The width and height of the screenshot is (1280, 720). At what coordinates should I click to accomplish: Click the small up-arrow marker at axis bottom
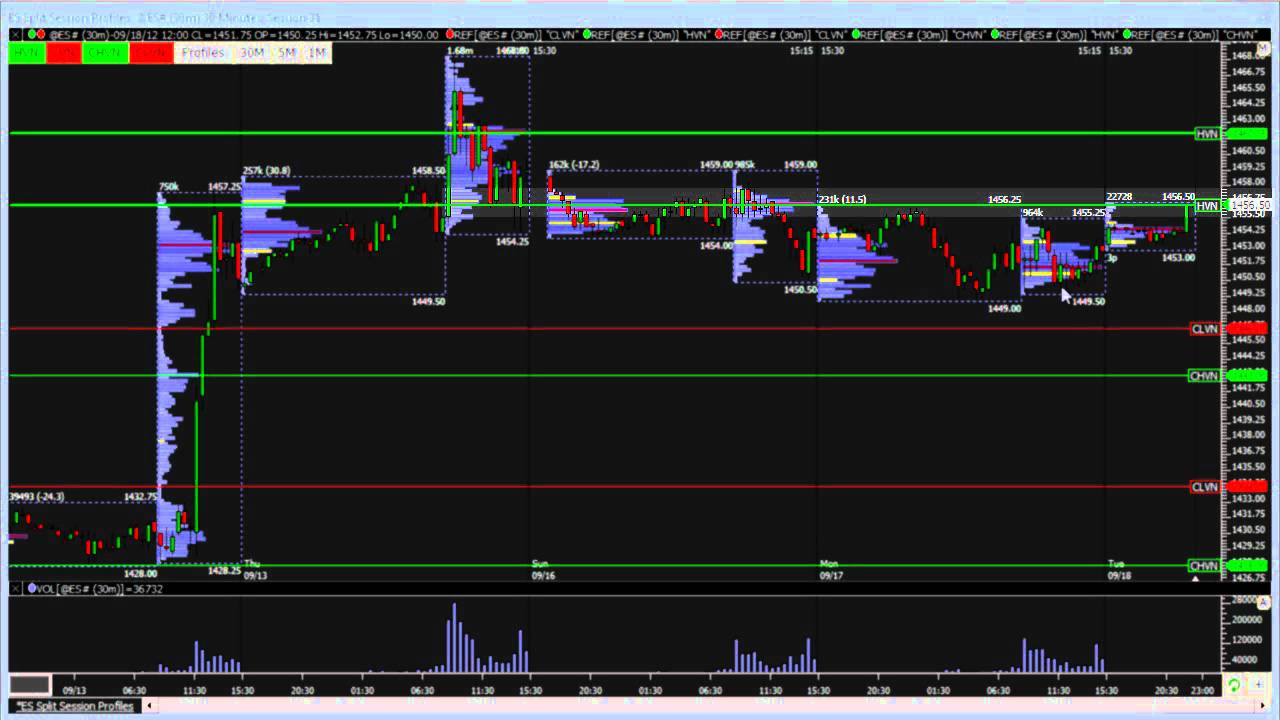[x=1195, y=578]
